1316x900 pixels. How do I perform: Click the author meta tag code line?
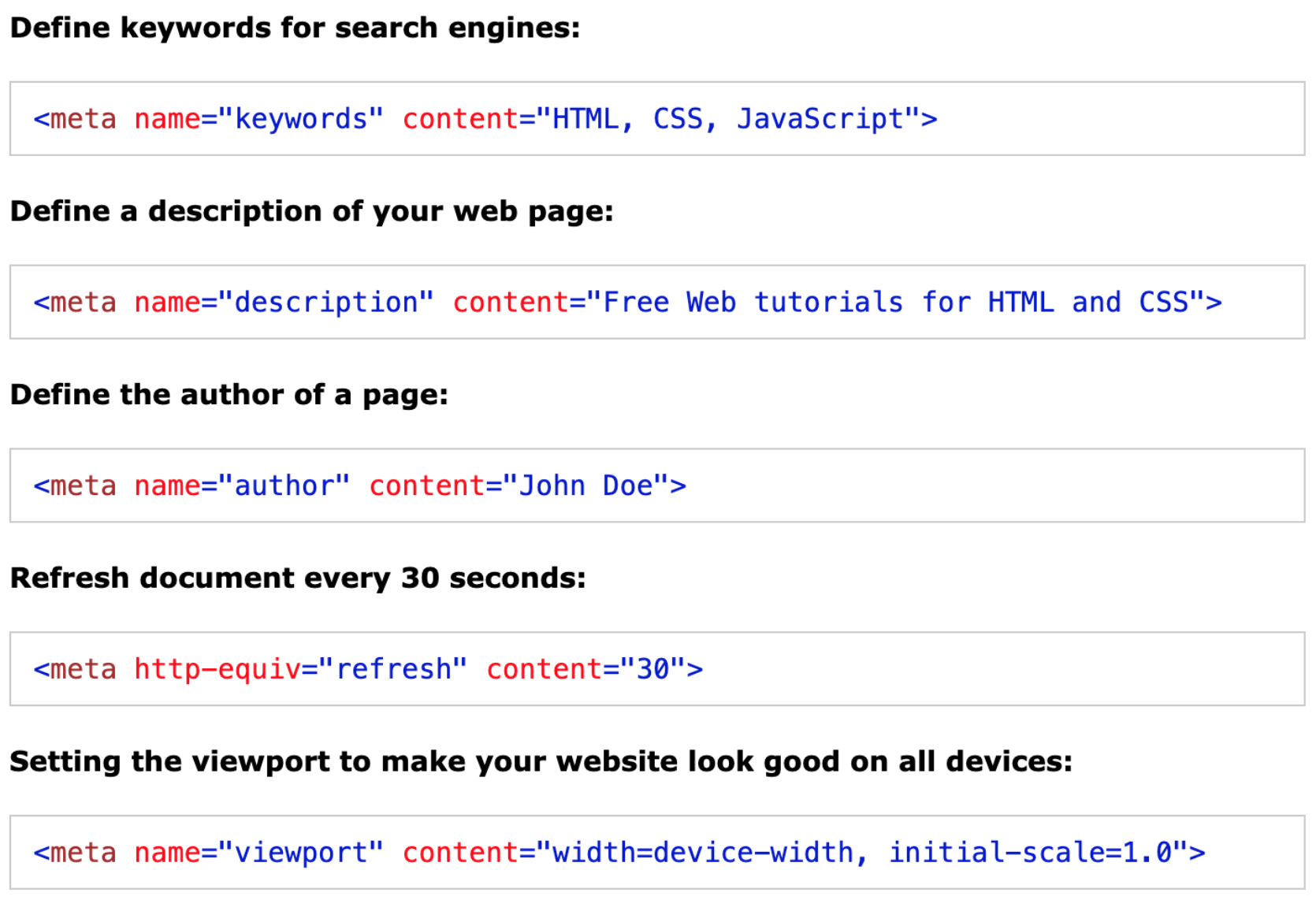coord(359,486)
